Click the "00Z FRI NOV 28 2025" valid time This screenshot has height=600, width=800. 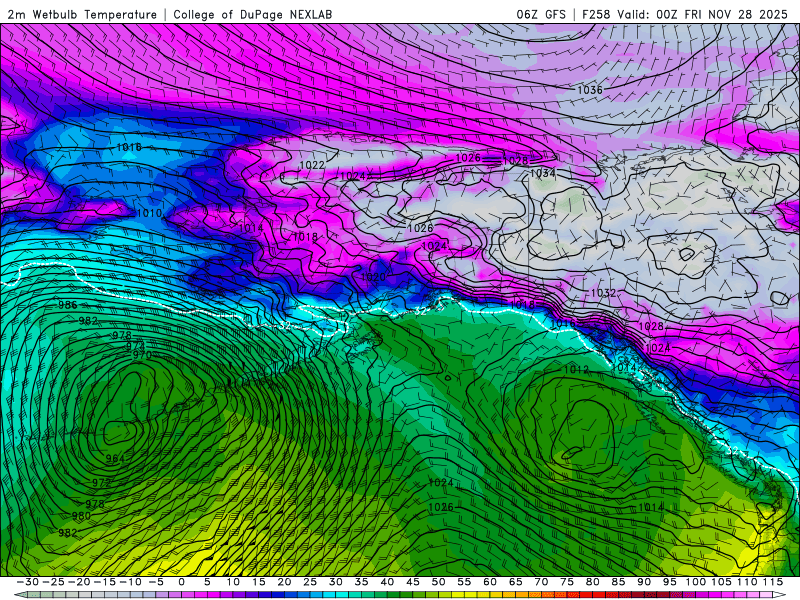(x=722, y=14)
